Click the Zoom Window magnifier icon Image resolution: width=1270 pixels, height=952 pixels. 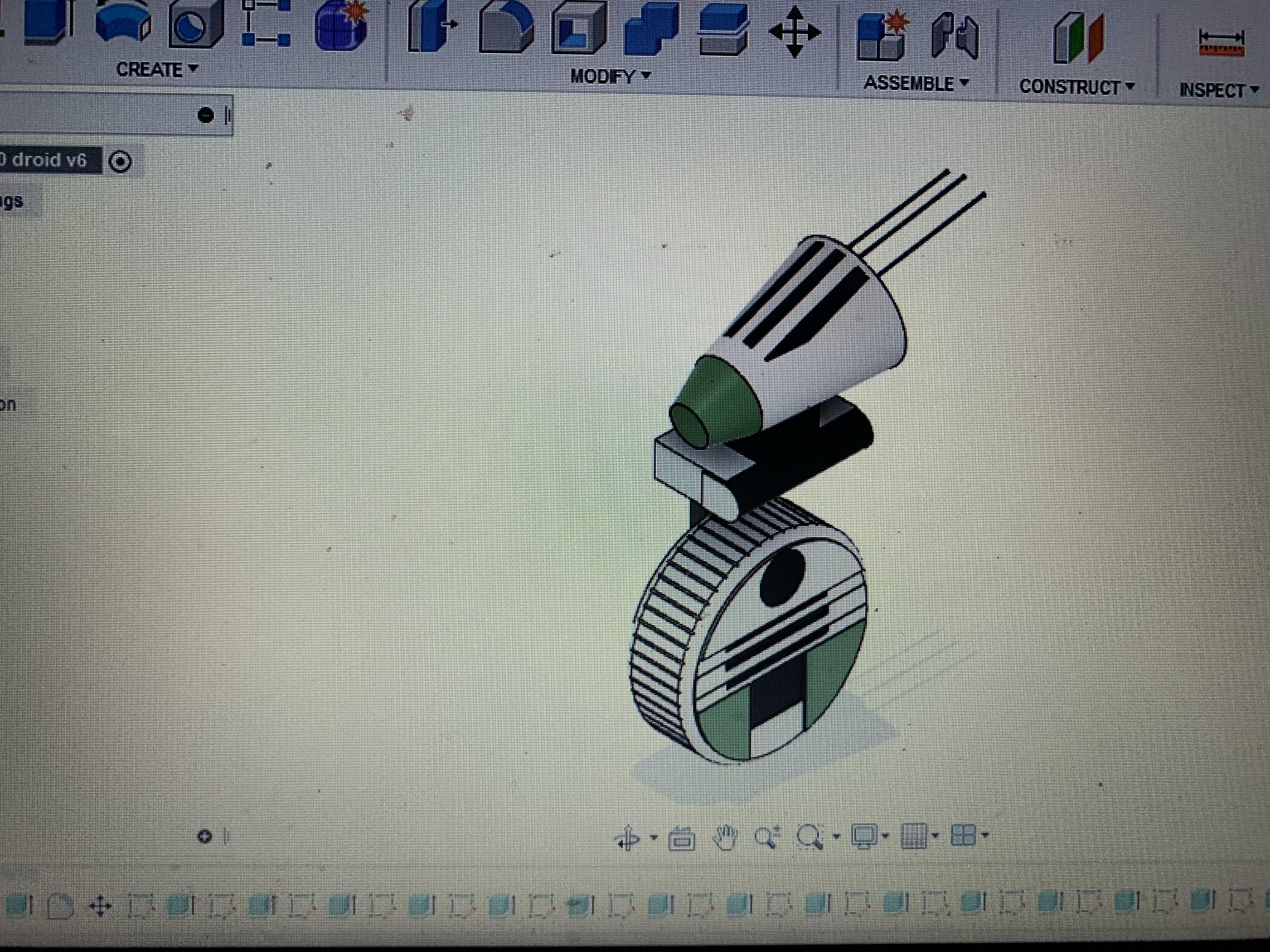pyautogui.click(x=809, y=837)
